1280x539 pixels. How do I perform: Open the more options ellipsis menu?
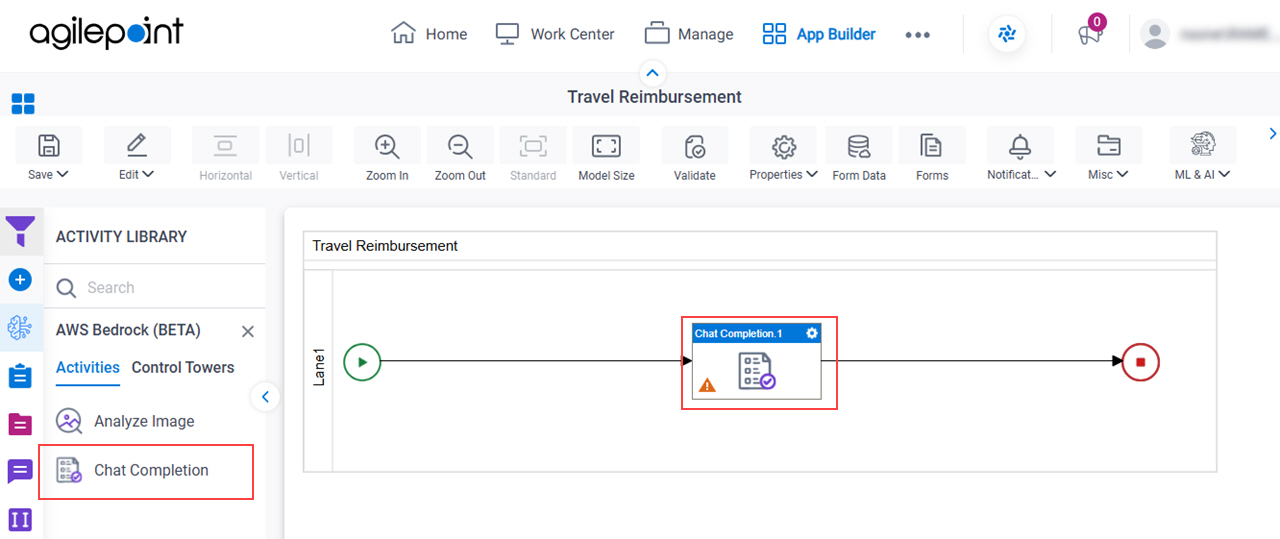point(918,34)
